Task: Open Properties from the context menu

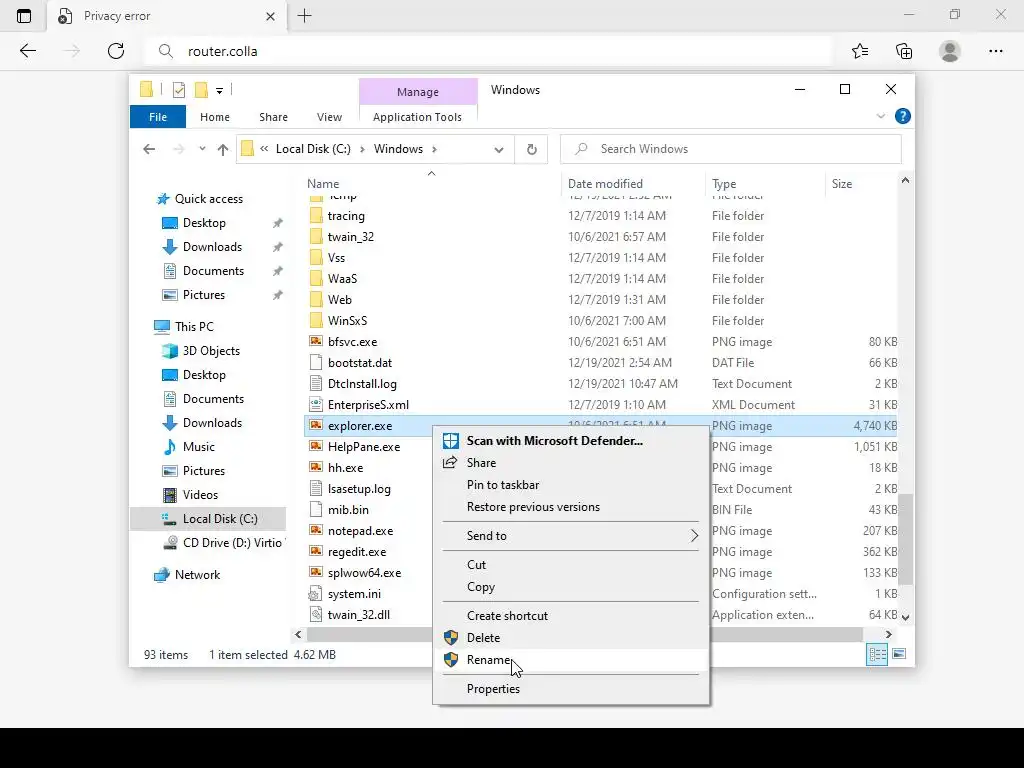Action: [x=571, y=688]
